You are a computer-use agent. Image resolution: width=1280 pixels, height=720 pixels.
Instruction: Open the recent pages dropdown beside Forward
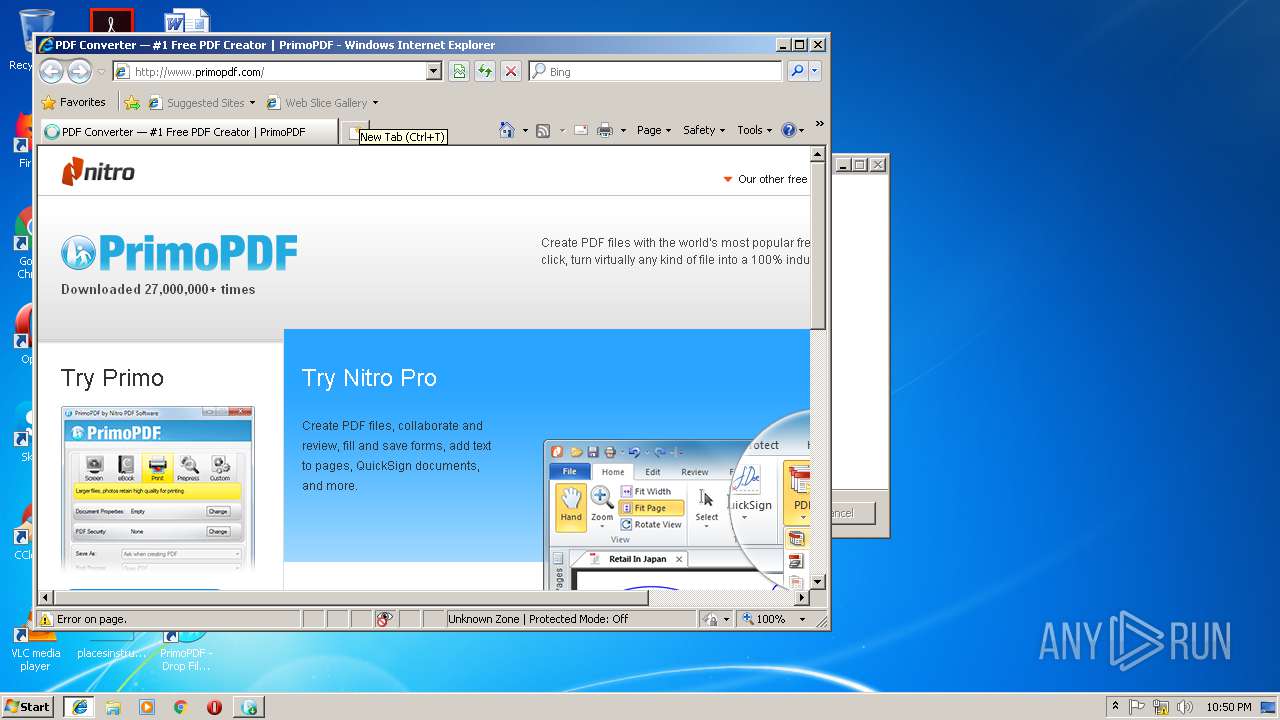(x=101, y=72)
